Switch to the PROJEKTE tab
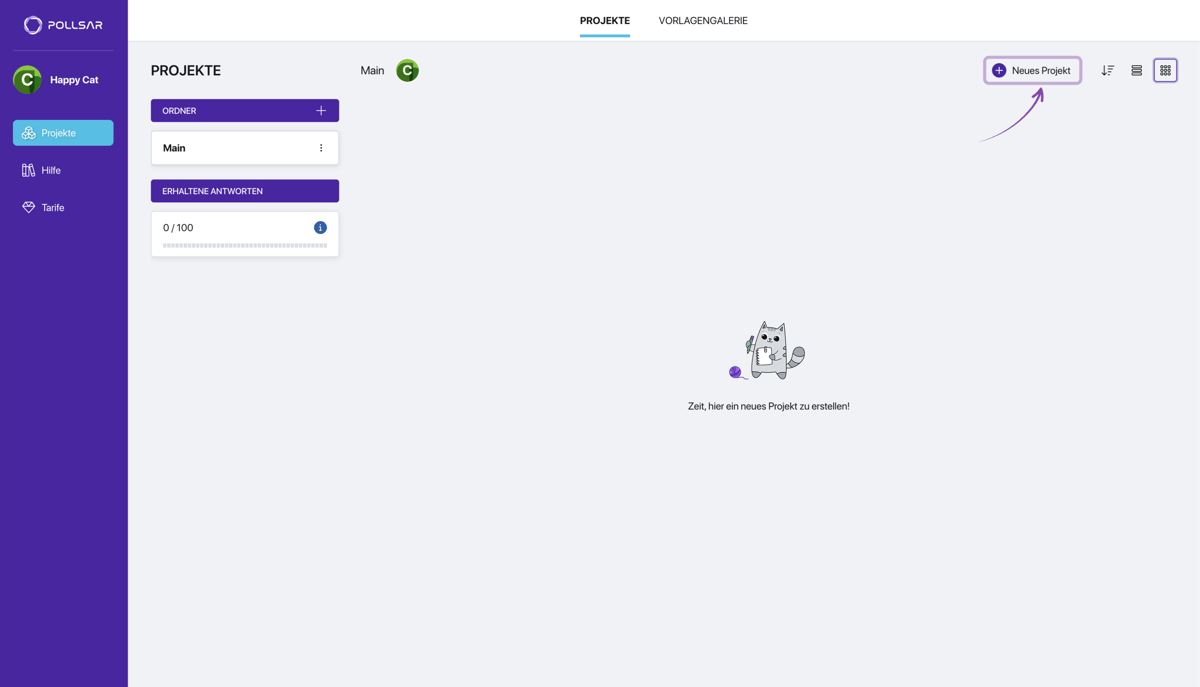Screen dimensions: 1200x687 tap(605, 21)
